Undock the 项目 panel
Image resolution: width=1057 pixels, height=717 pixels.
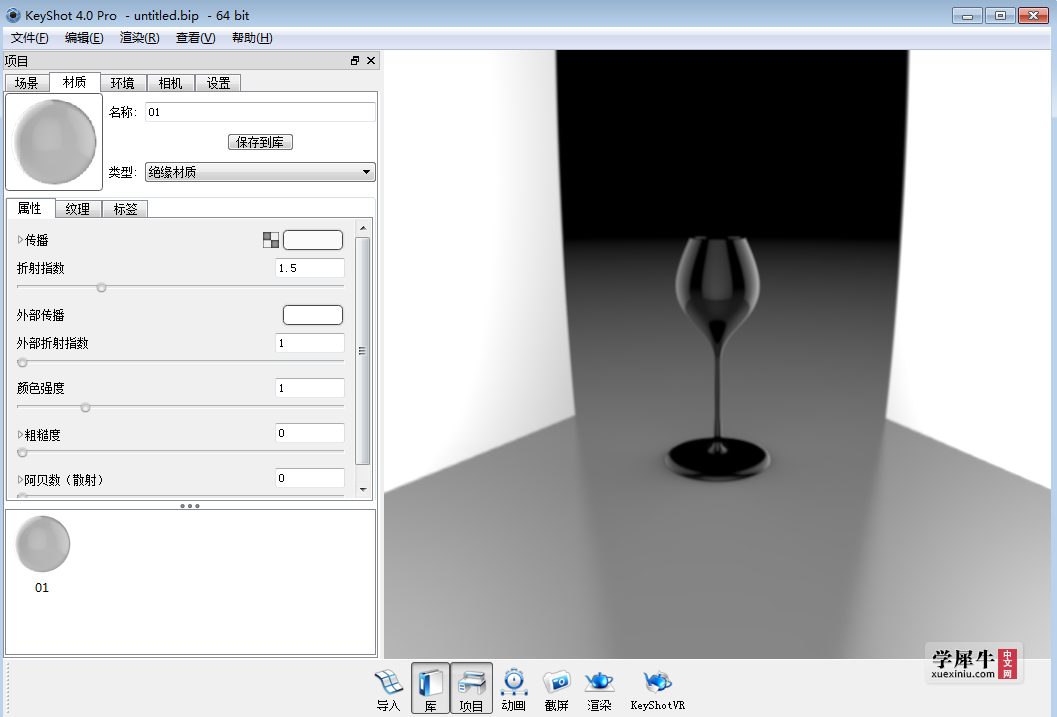tap(355, 61)
